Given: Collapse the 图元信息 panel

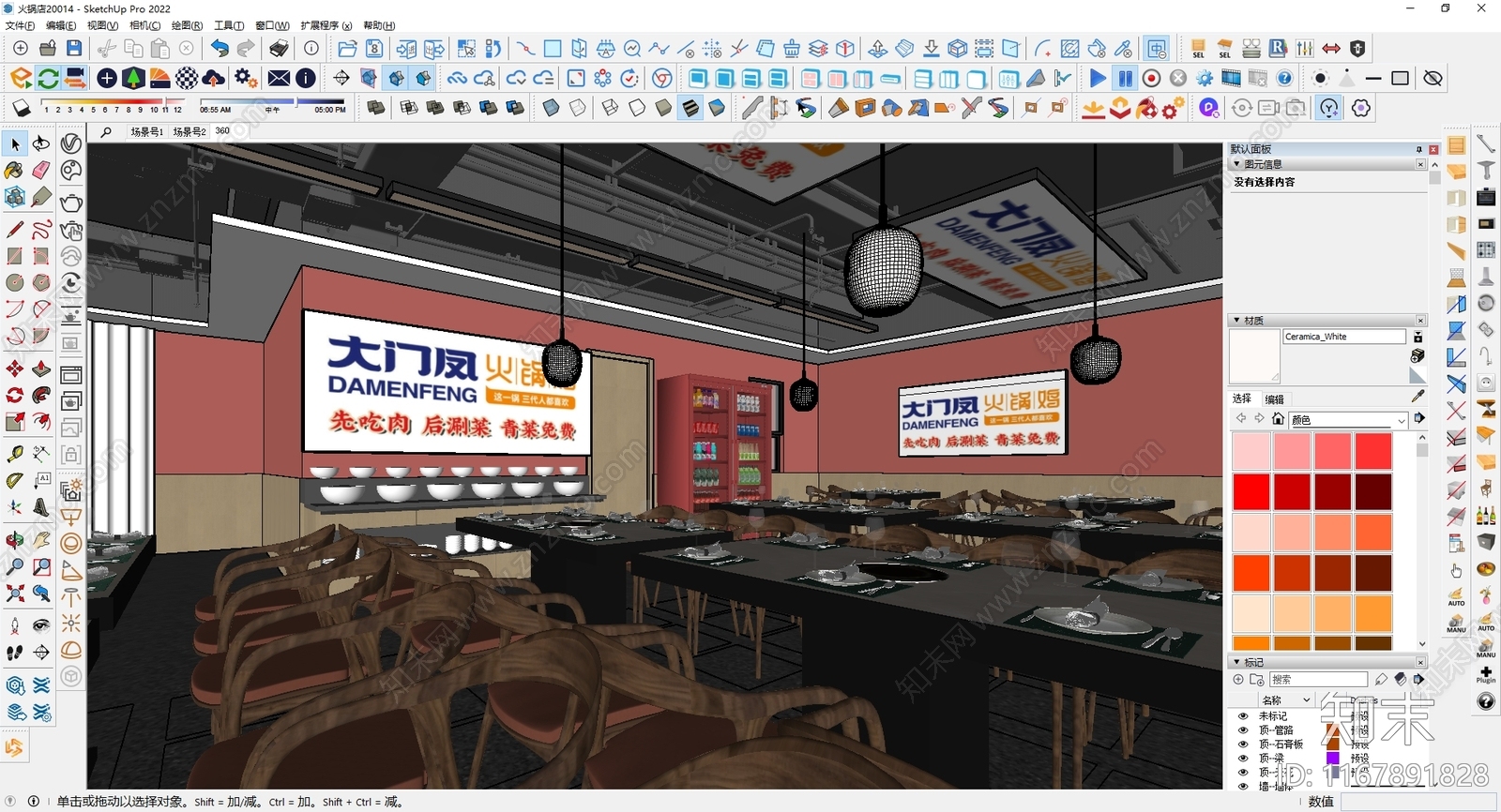Looking at the screenshot, I should tap(1236, 164).
